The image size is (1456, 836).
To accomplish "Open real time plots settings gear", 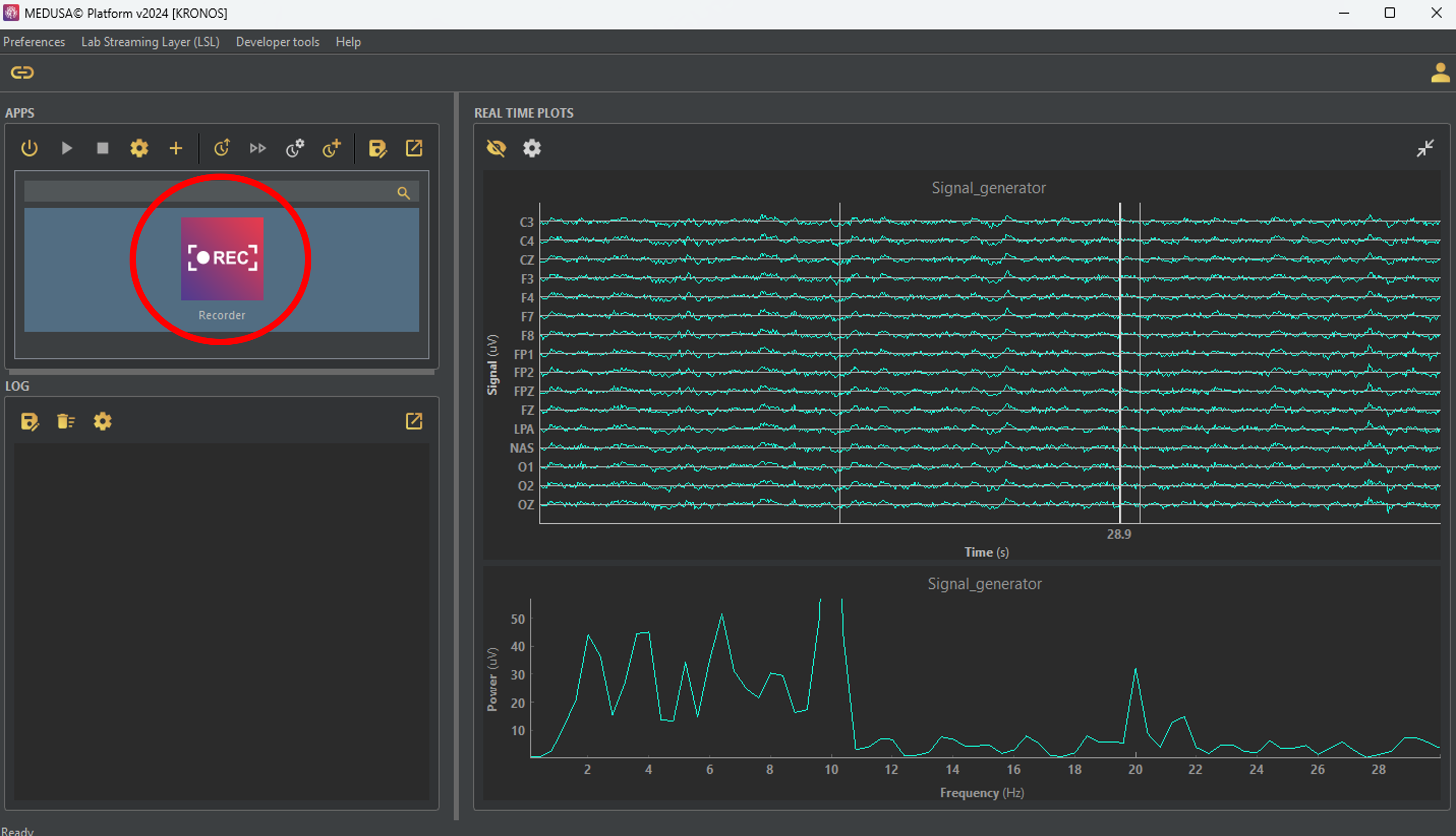I will click(x=532, y=149).
